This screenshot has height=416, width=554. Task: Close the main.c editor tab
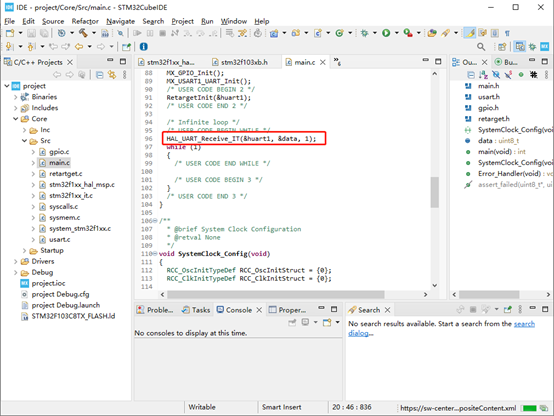click(323, 62)
